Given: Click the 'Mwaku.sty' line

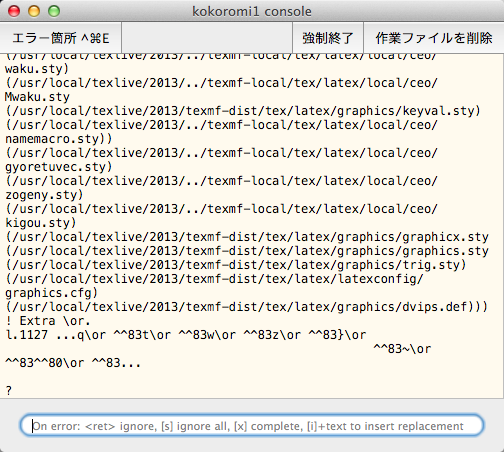Looking at the screenshot, I should tap(37, 97).
